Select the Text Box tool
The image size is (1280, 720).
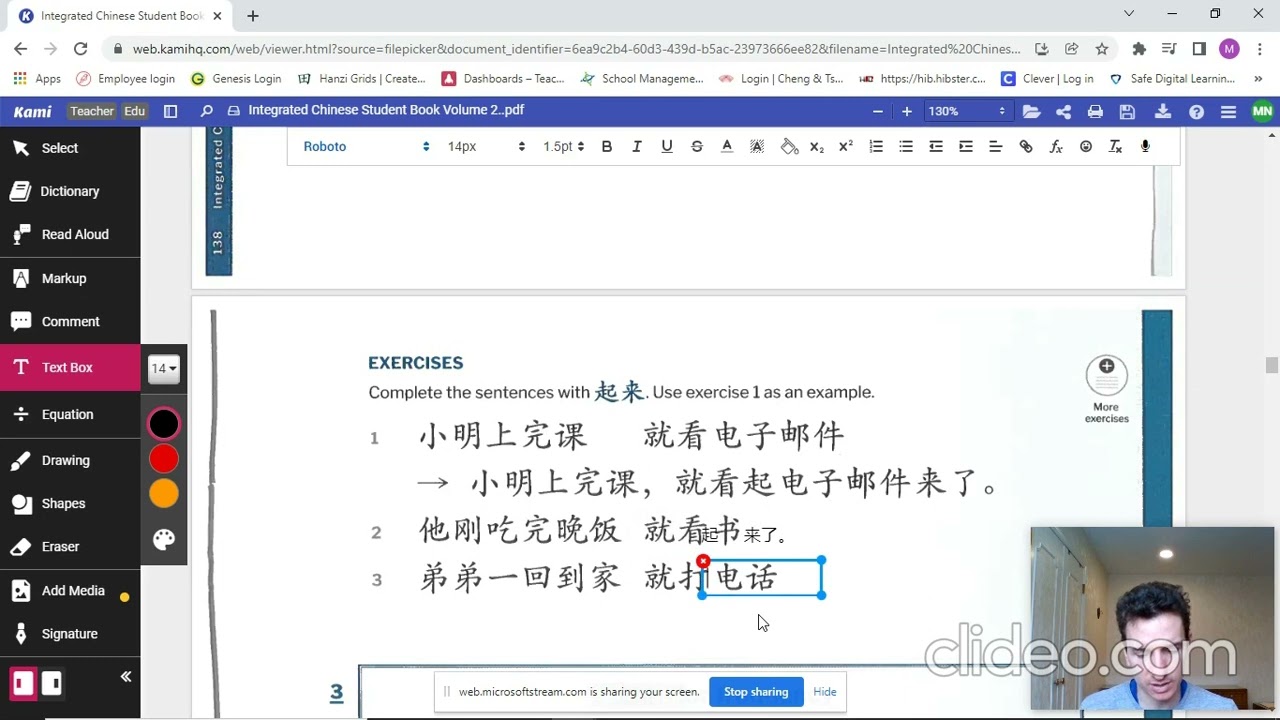[x=70, y=367]
